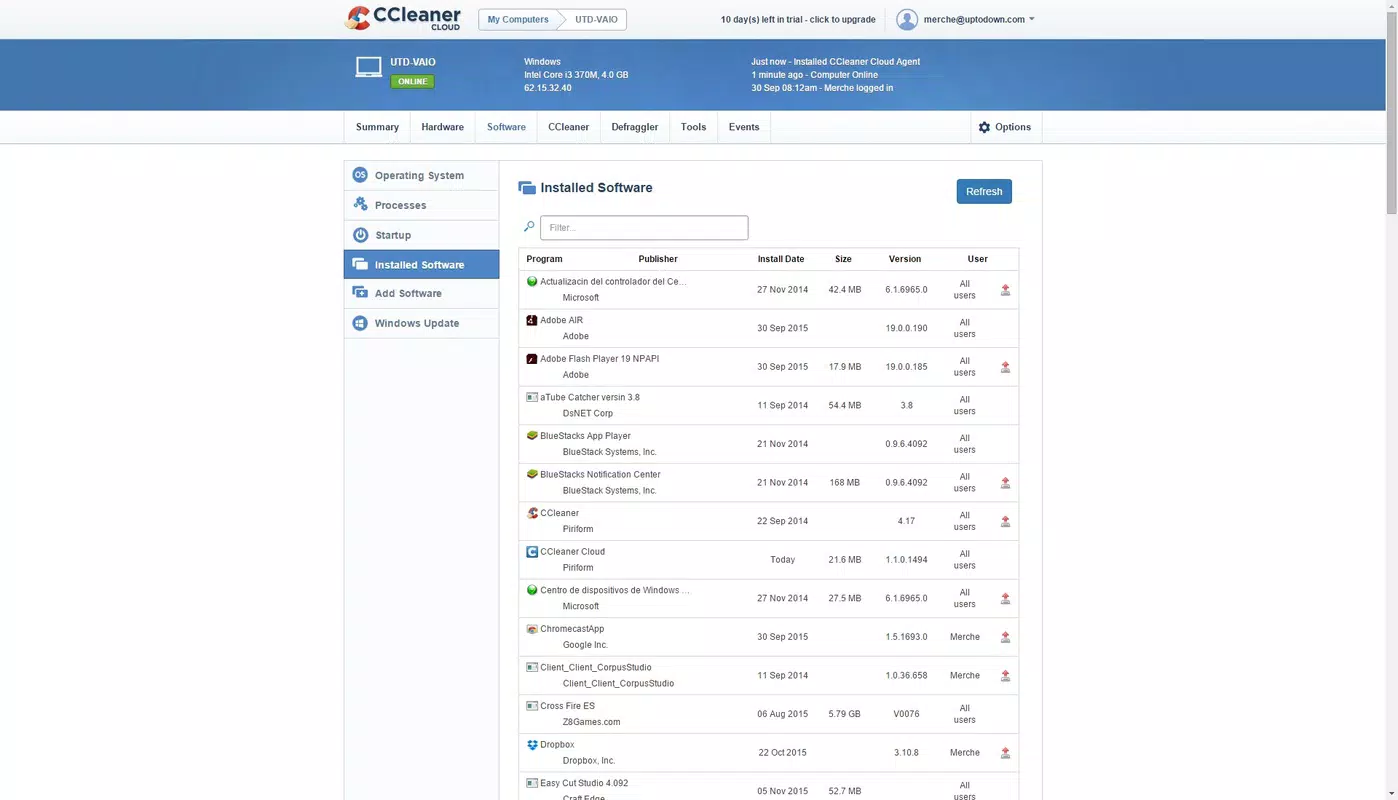Screen dimensions: 1398x800
Task: Click the vertical page scrollbar
Action: 1391,113
